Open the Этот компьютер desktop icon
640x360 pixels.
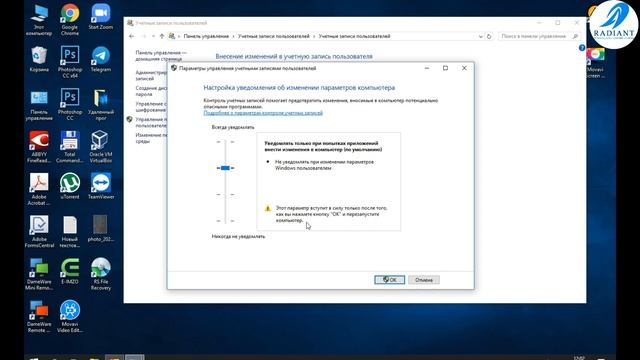[x=39, y=20]
